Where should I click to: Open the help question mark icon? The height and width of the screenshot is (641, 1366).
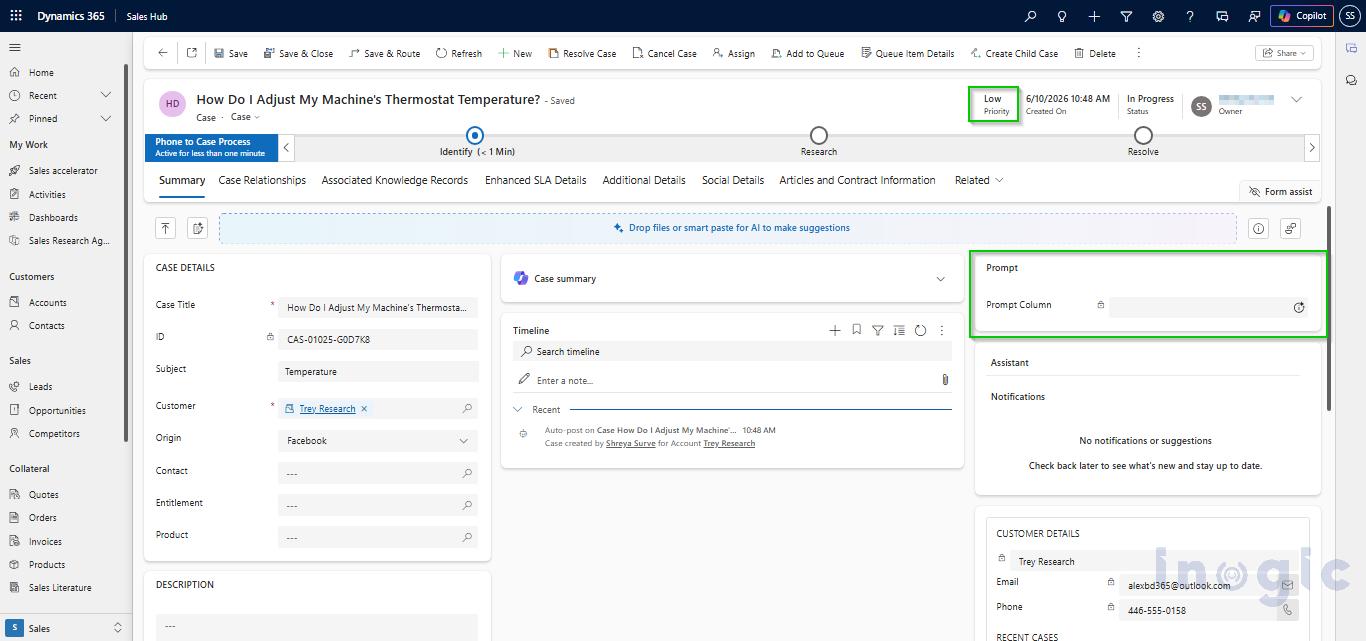[1190, 16]
